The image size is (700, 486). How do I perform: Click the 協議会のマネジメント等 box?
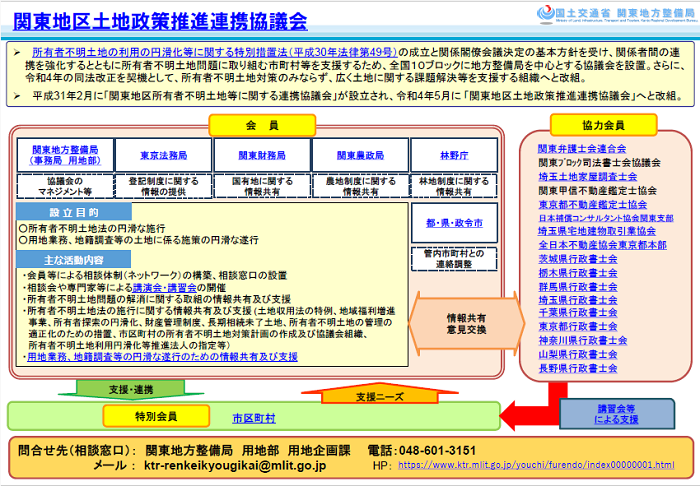[x=65, y=186]
